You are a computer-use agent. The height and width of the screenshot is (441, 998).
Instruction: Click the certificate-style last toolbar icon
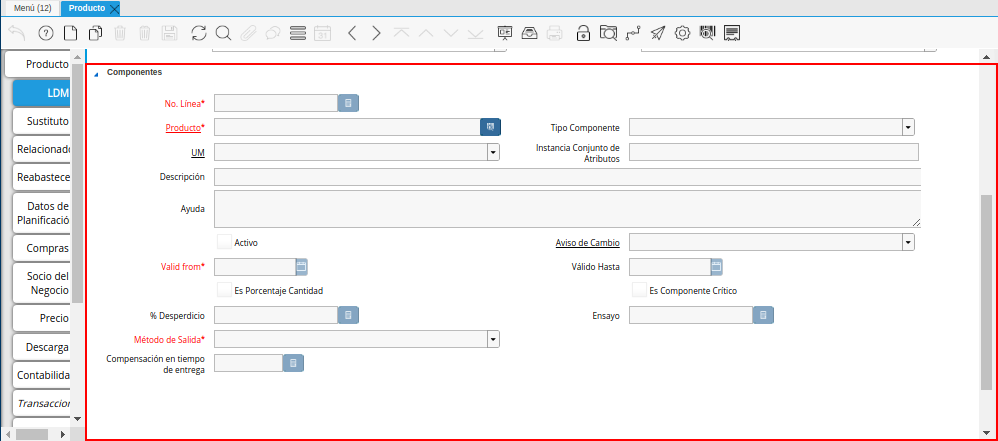pos(732,33)
